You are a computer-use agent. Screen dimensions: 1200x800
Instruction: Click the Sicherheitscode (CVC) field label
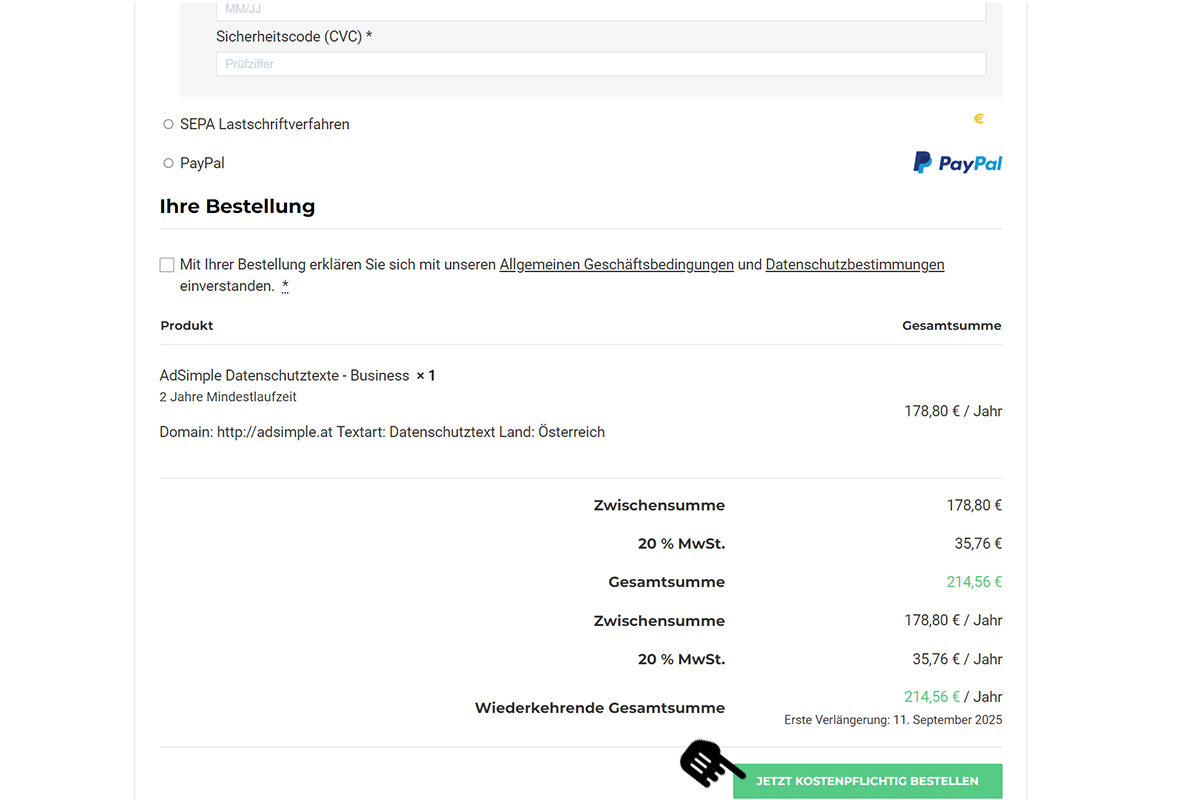[x=294, y=37]
